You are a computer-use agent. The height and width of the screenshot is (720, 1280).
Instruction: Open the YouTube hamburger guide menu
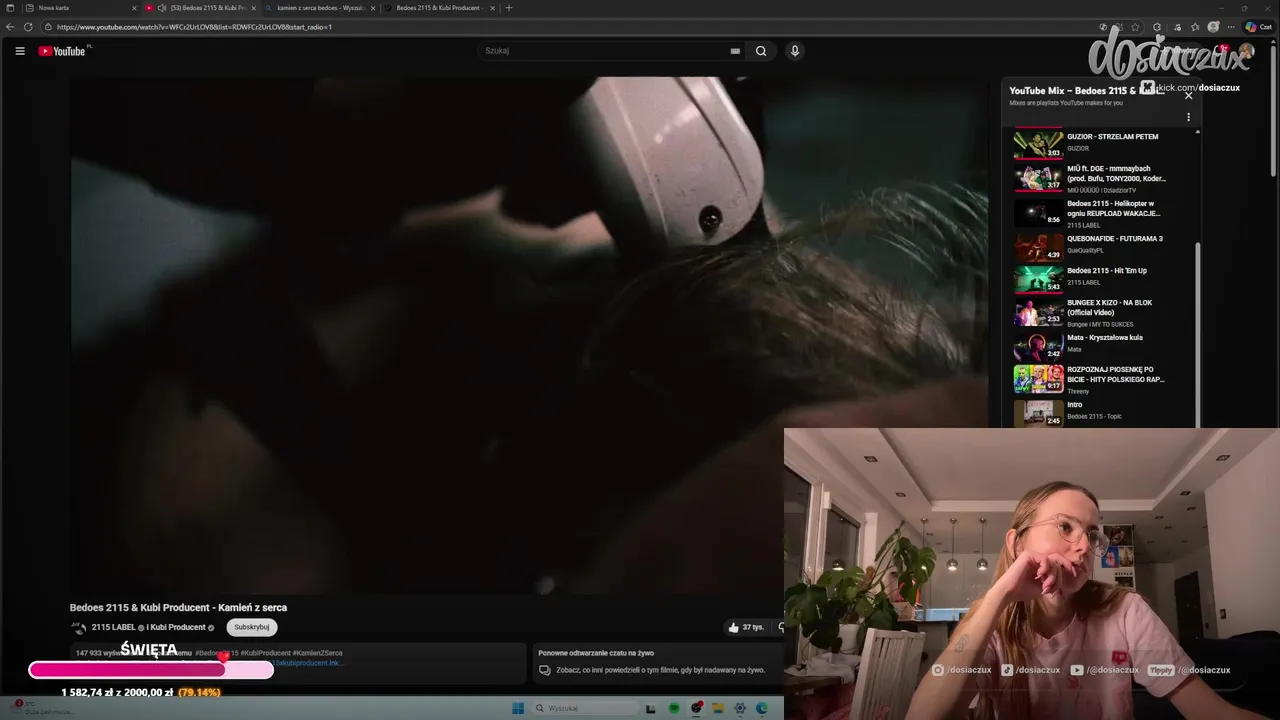20,51
